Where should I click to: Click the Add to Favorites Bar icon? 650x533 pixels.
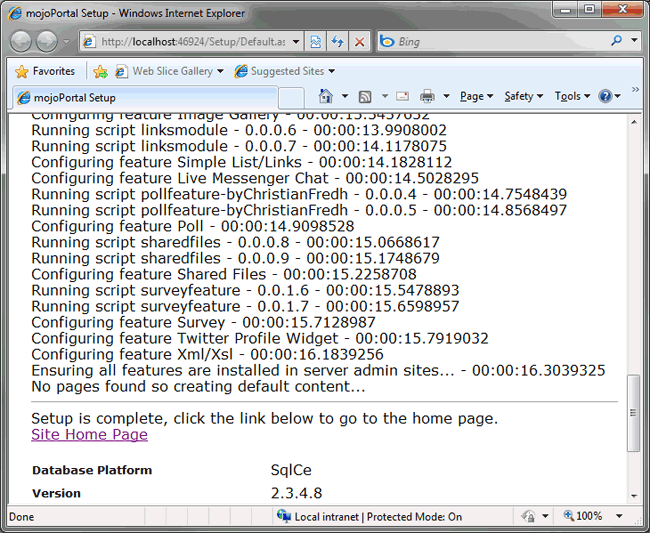[x=100, y=71]
